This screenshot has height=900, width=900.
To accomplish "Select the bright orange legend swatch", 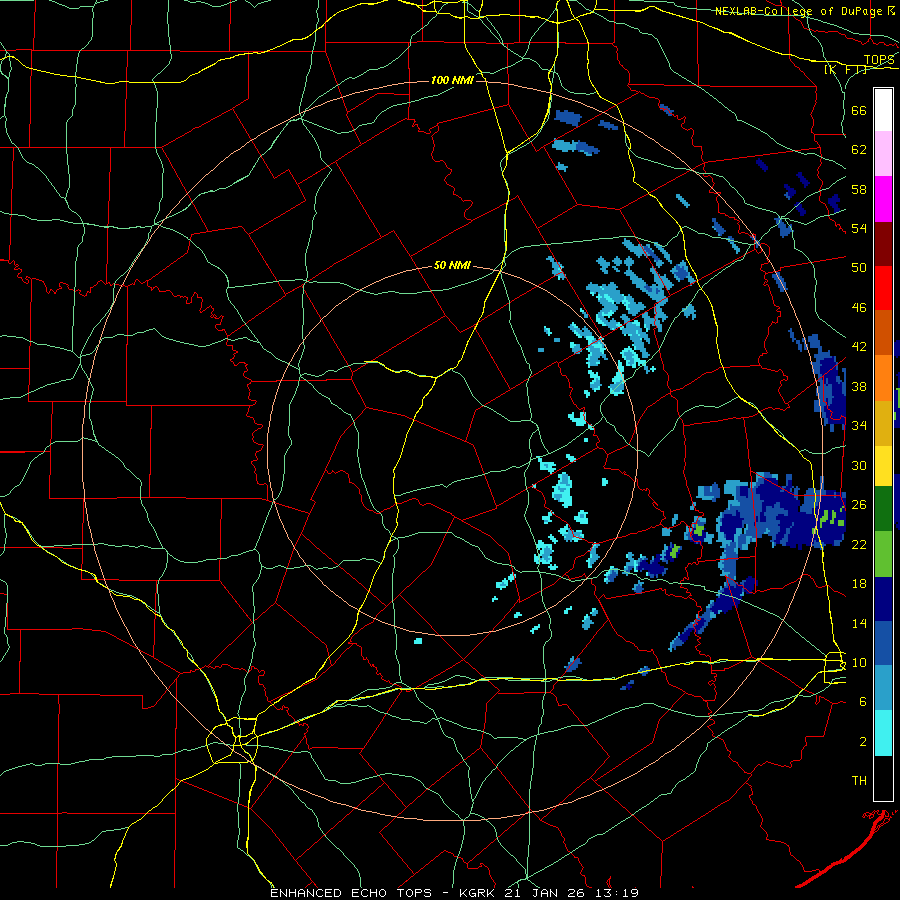I will (x=883, y=378).
